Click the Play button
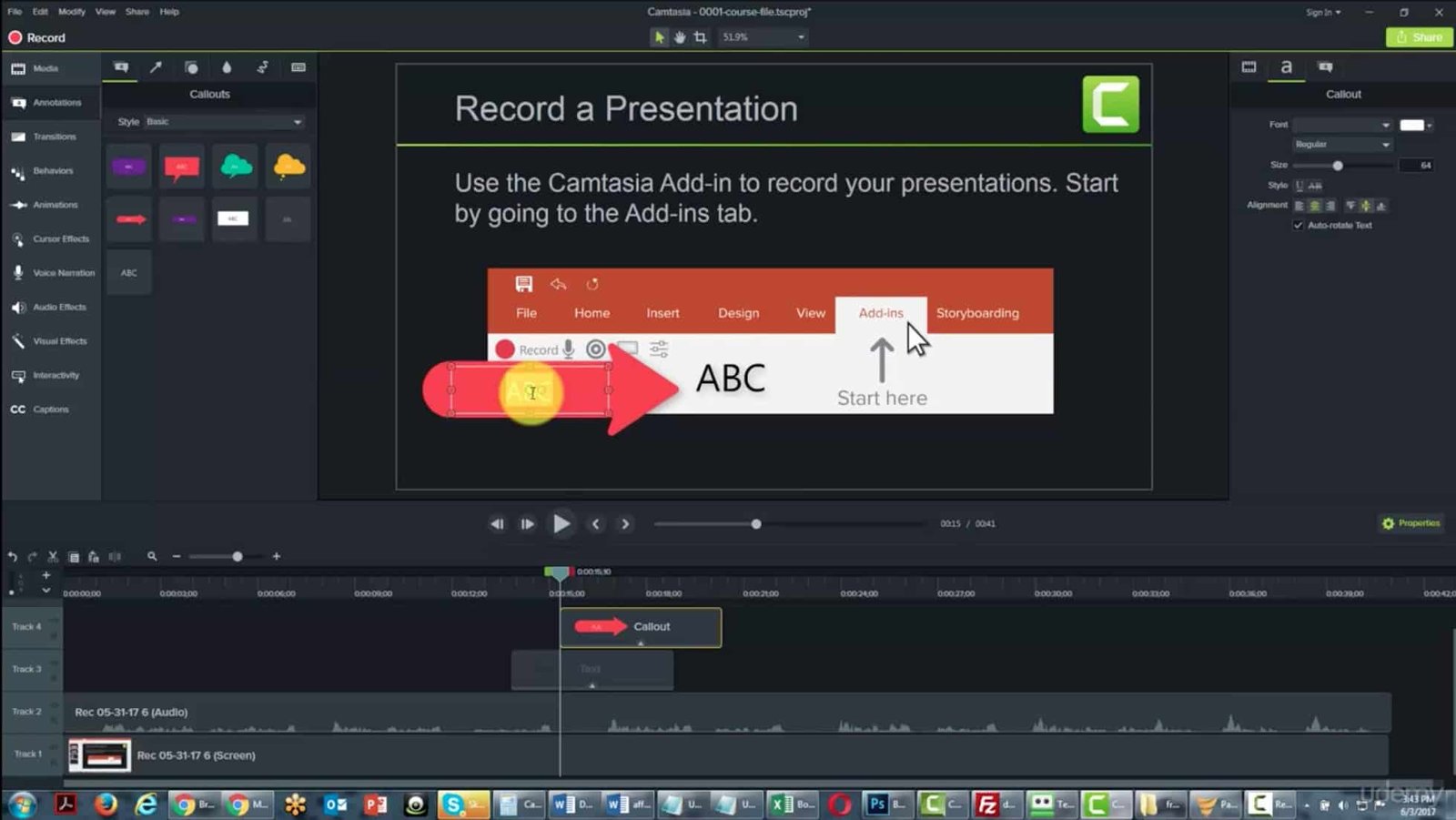 coord(561,524)
